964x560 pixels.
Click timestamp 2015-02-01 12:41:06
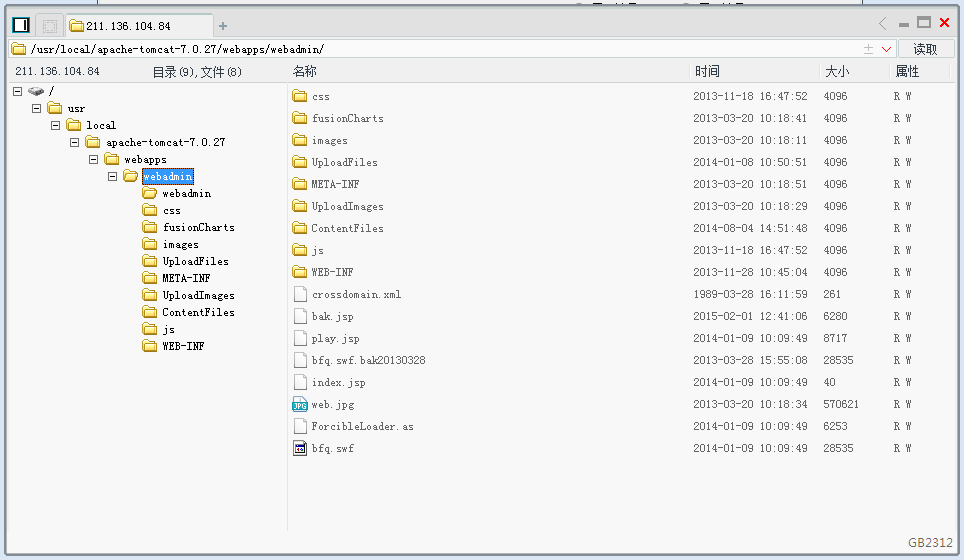[x=750, y=316]
